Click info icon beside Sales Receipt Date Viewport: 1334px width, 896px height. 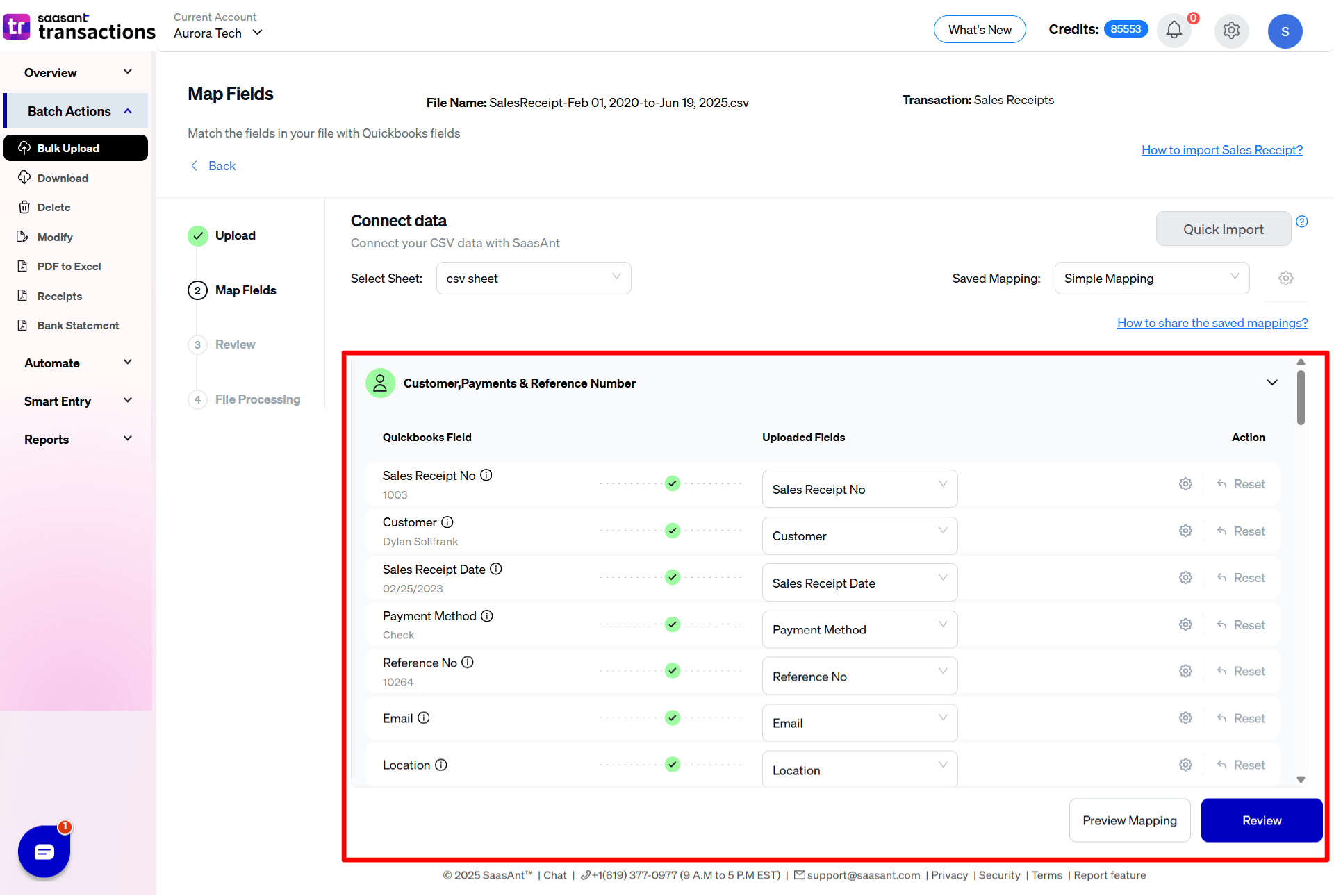496,569
